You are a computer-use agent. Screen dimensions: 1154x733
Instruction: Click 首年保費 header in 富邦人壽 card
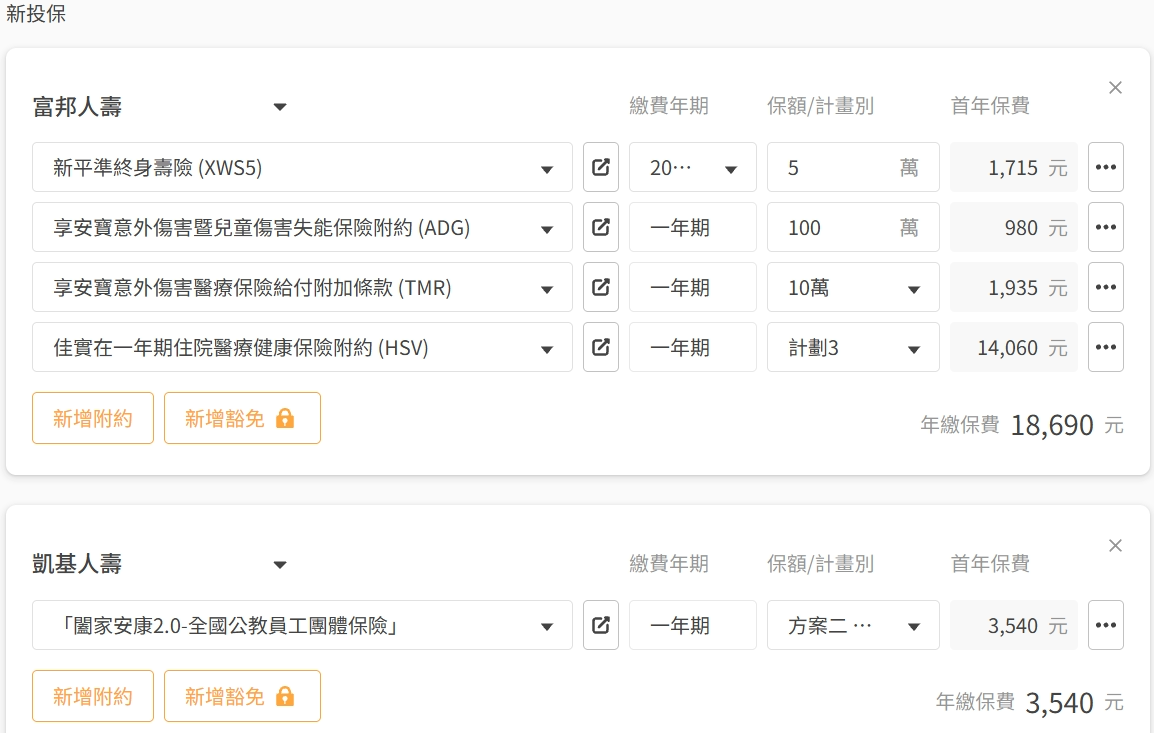click(x=990, y=106)
